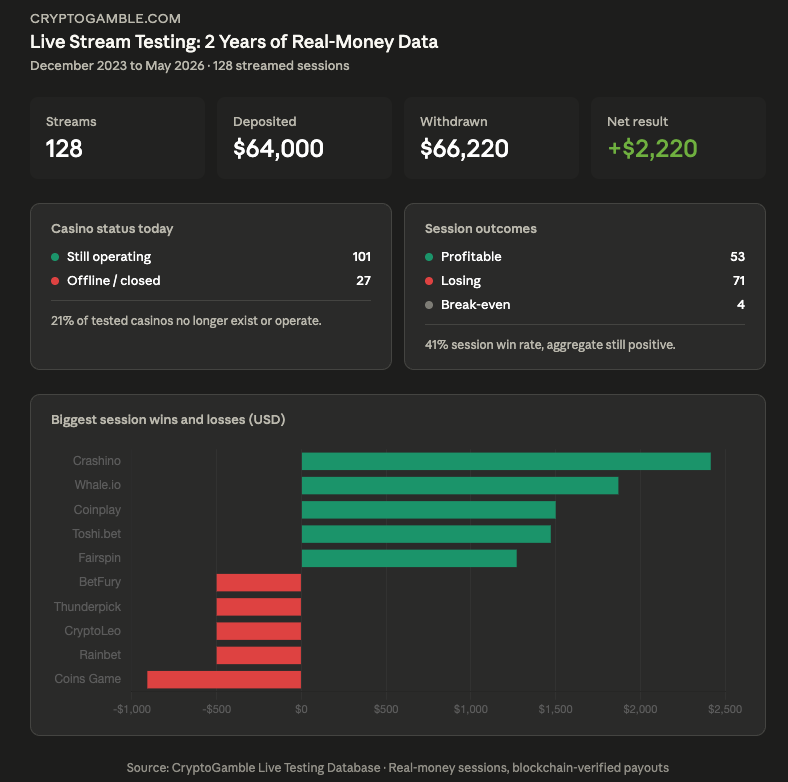The width and height of the screenshot is (788, 782).
Task: Click the 'Break-even' row label
Action: pos(475,305)
